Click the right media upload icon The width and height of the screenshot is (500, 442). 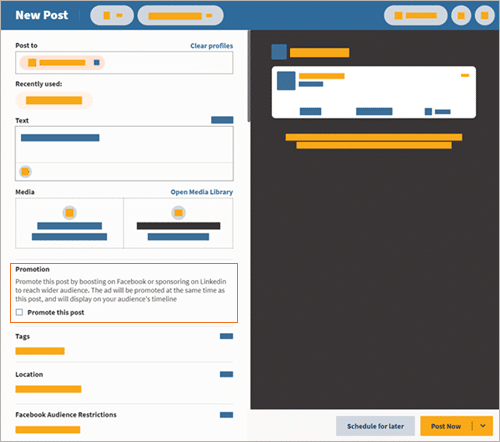[178, 213]
